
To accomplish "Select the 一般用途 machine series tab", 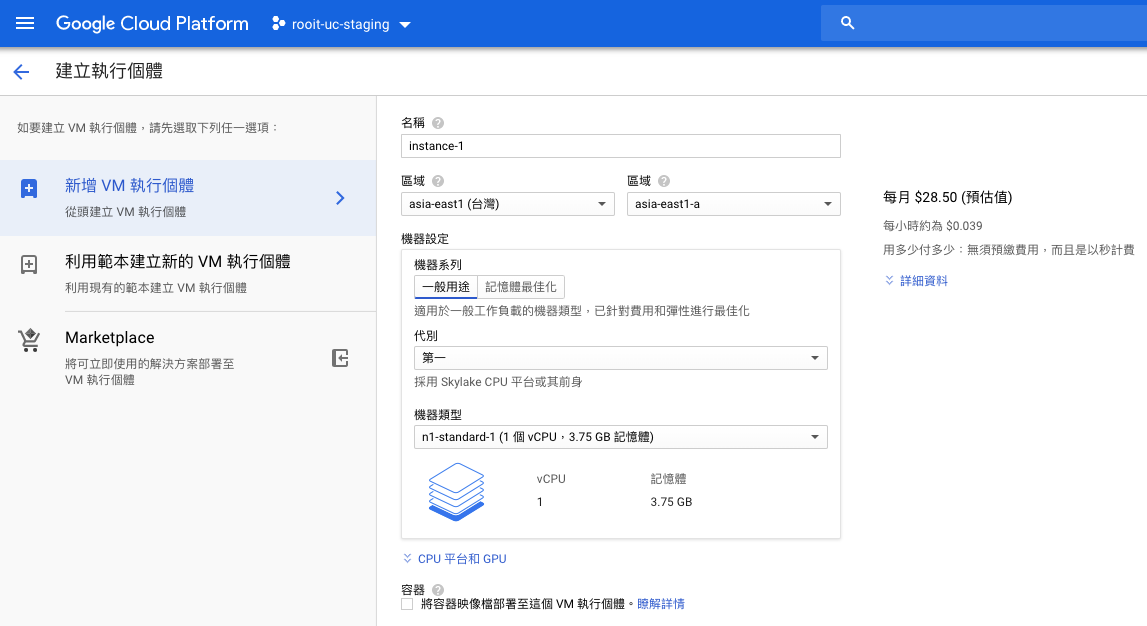I will [446, 287].
